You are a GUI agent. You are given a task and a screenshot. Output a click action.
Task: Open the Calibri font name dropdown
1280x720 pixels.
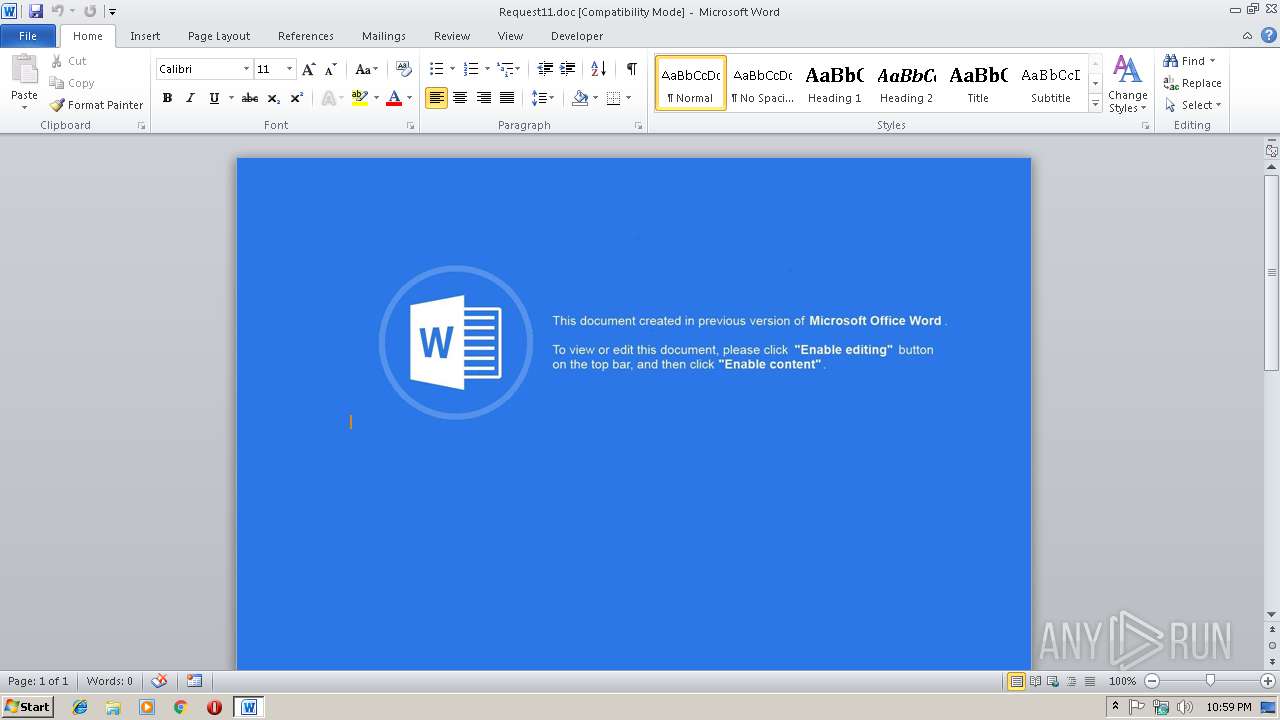coord(246,69)
